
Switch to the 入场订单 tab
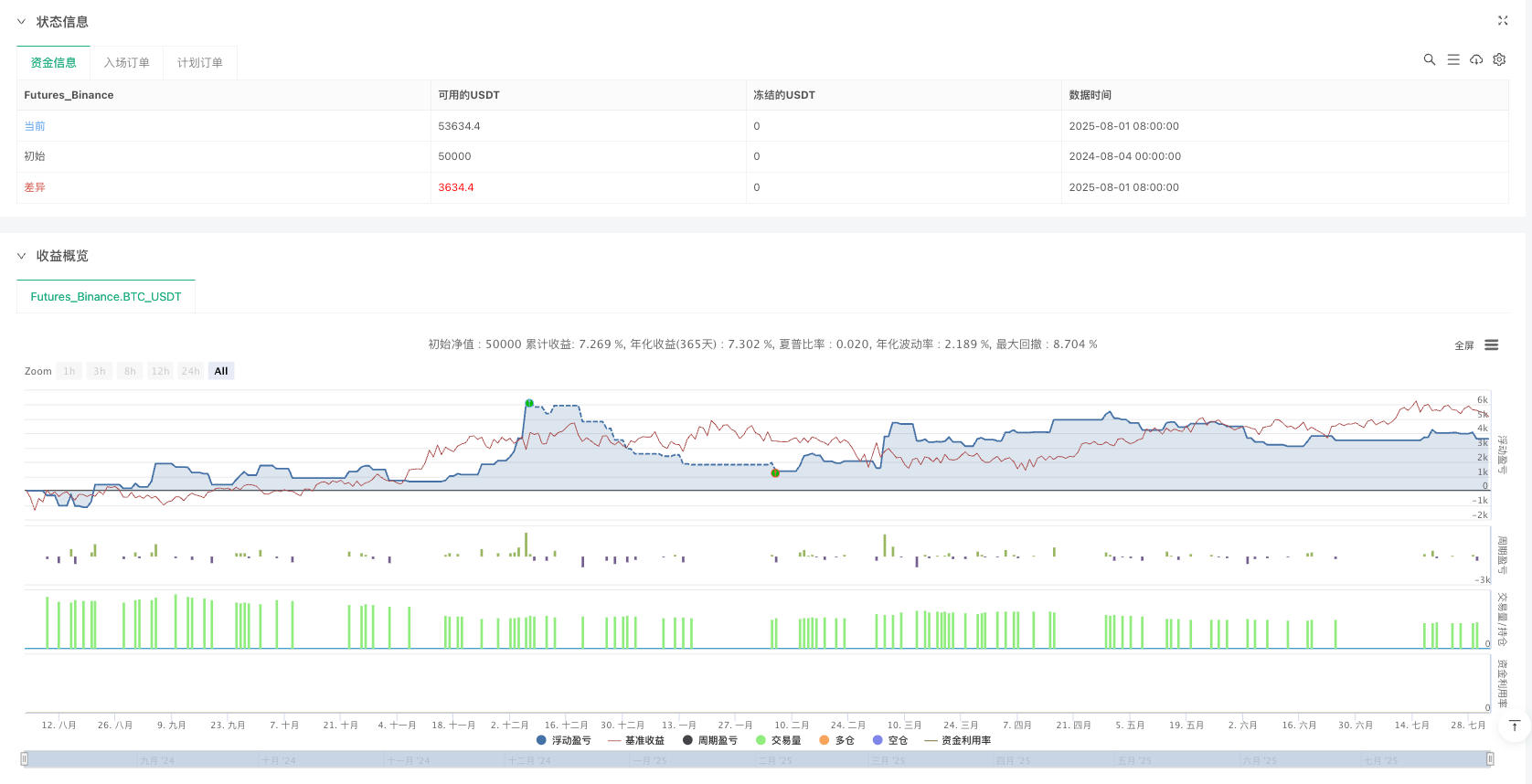126,62
